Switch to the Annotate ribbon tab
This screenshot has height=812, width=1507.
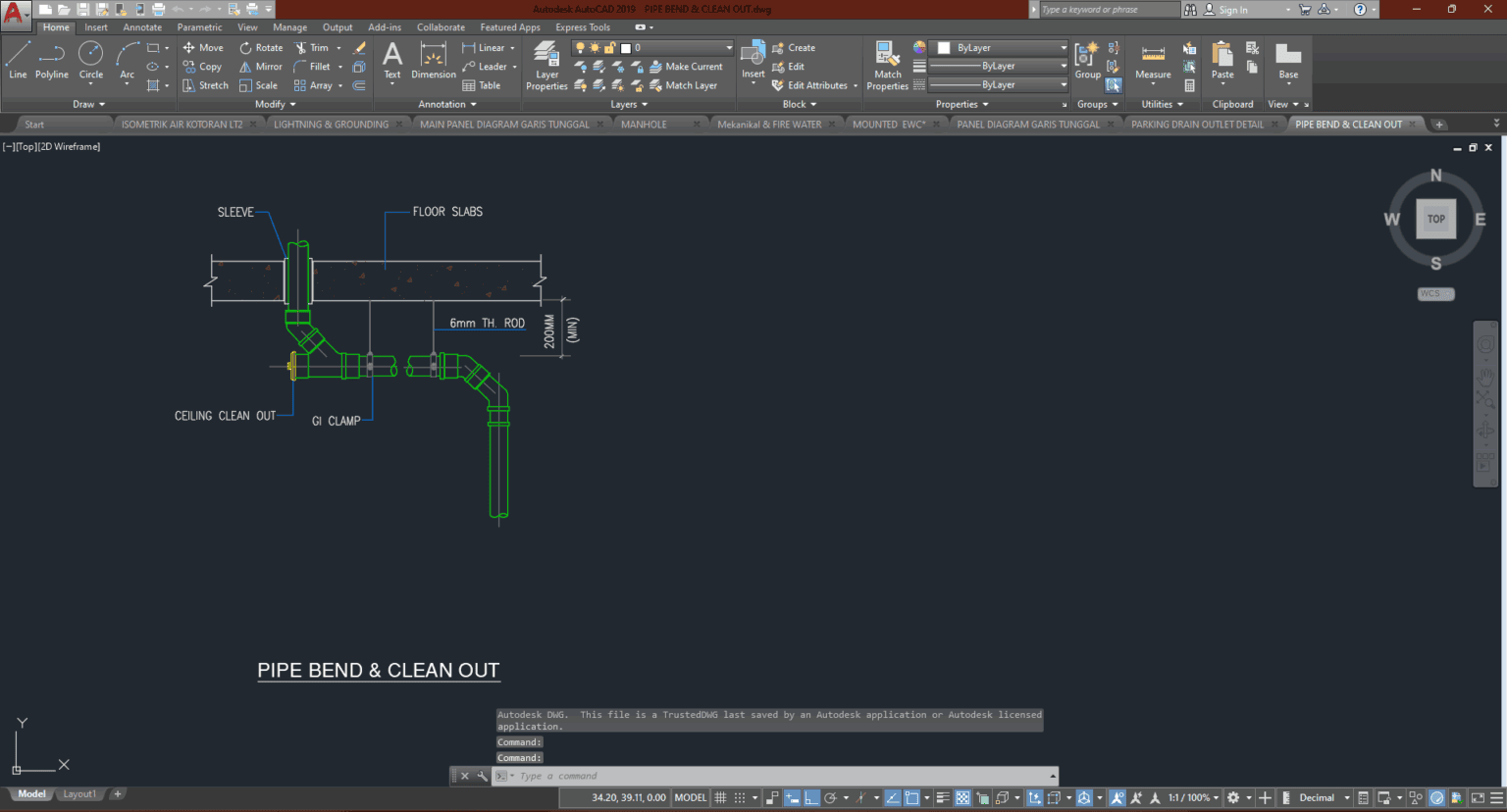click(x=142, y=26)
